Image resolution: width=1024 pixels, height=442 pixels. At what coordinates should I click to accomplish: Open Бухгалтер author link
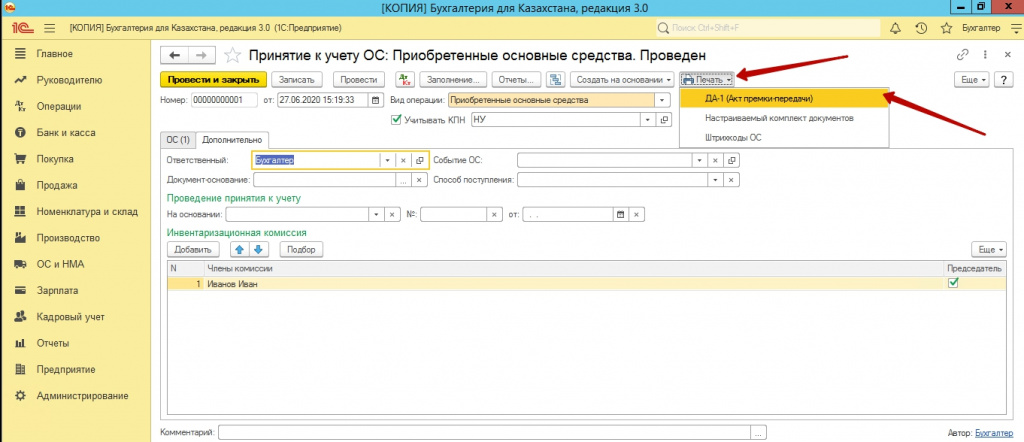point(995,432)
